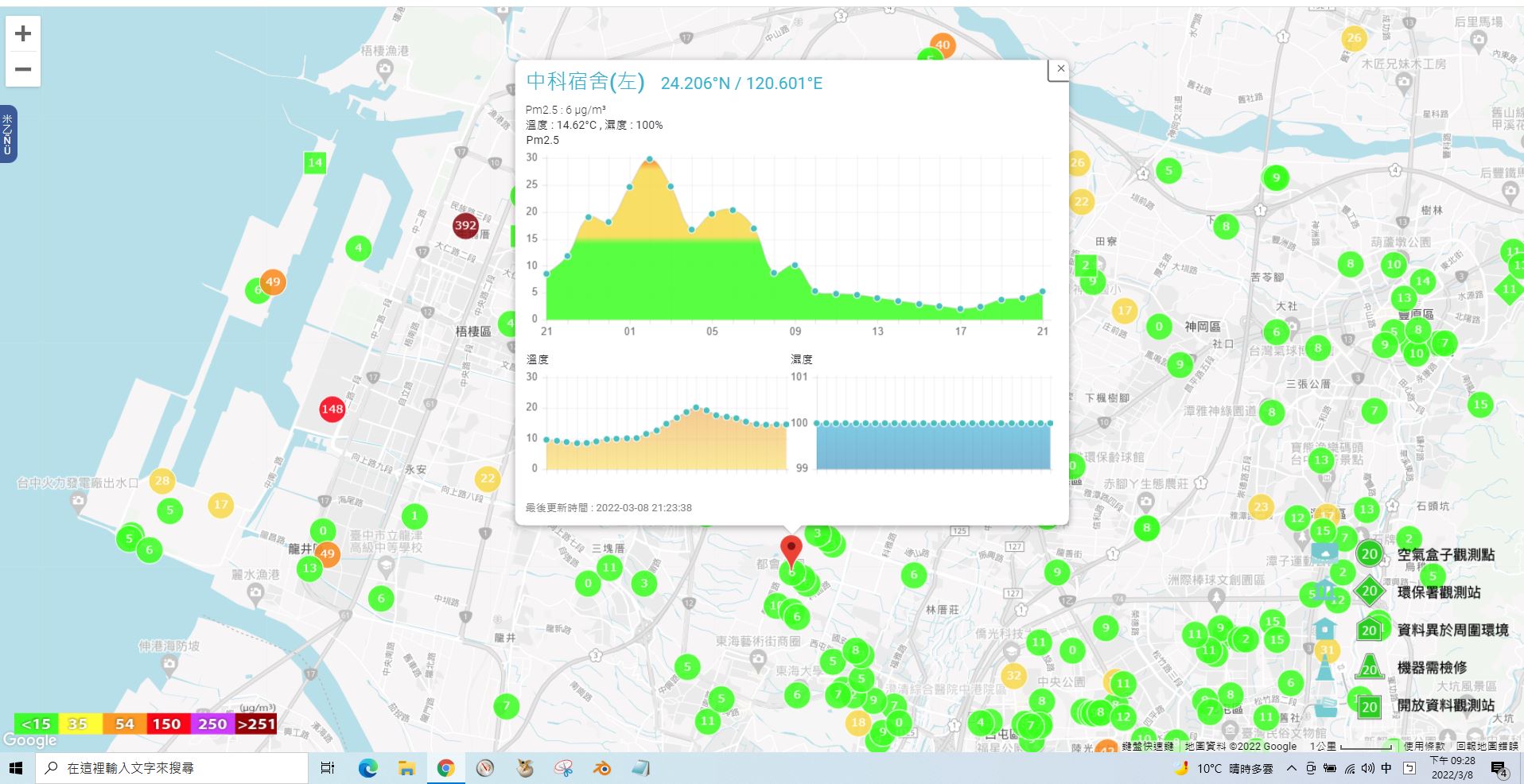Viewport: 1524px width, 784px height.
Task: Click the red 148 sensor marker
Action: click(332, 409)
